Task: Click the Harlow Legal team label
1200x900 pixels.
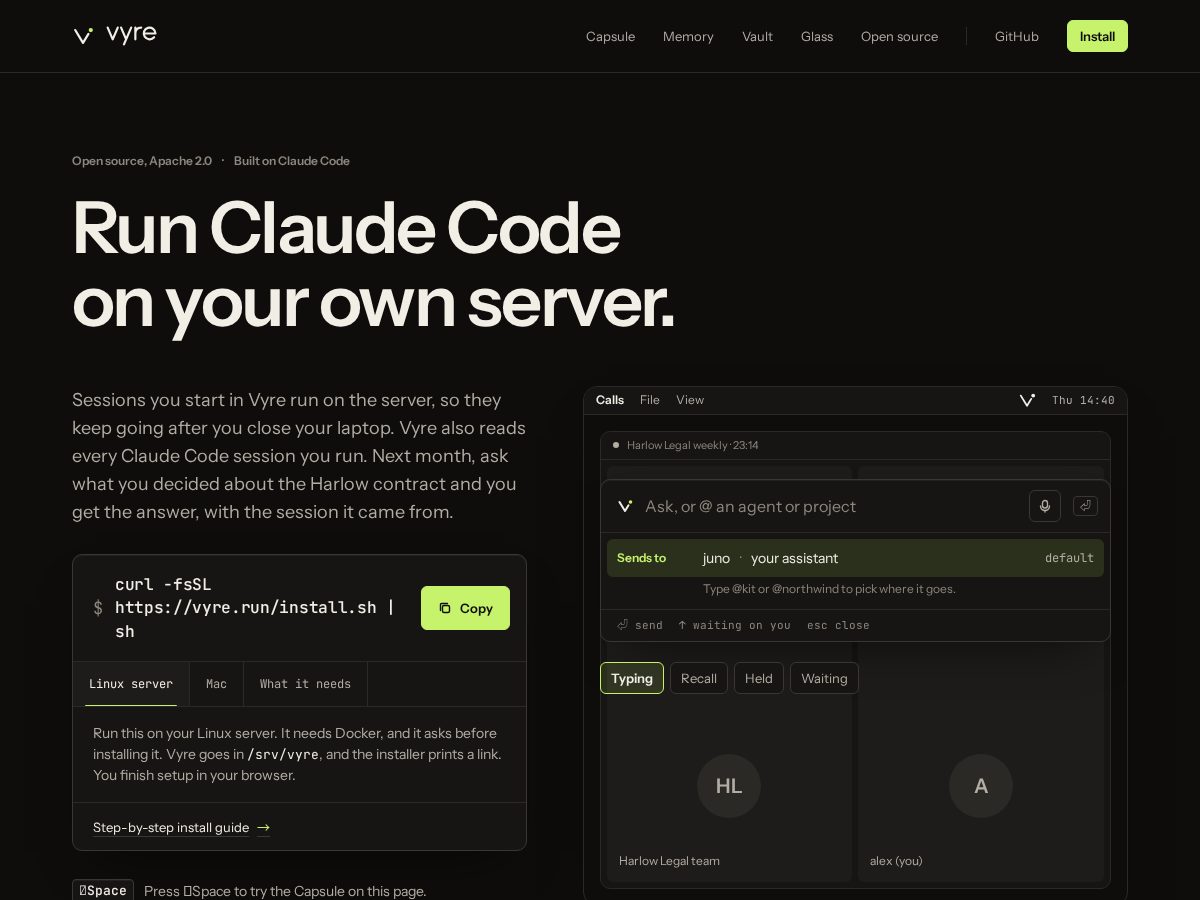Action: [669, 860]
